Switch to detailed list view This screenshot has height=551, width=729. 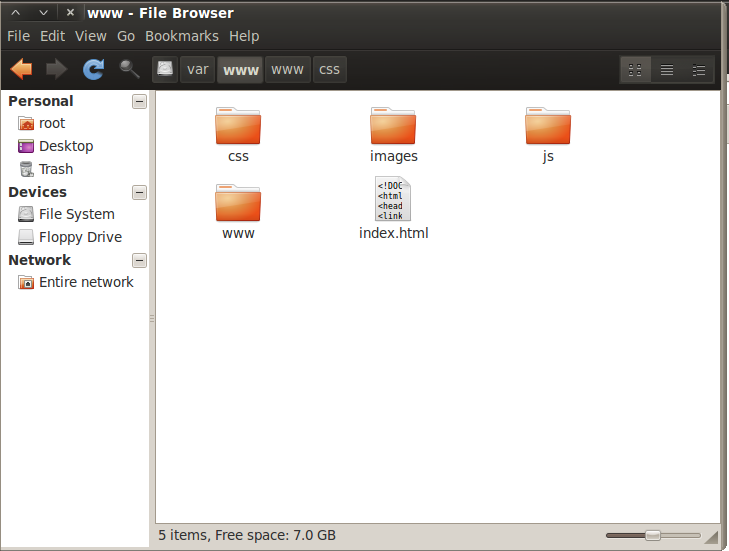click(x=667, y=70)
